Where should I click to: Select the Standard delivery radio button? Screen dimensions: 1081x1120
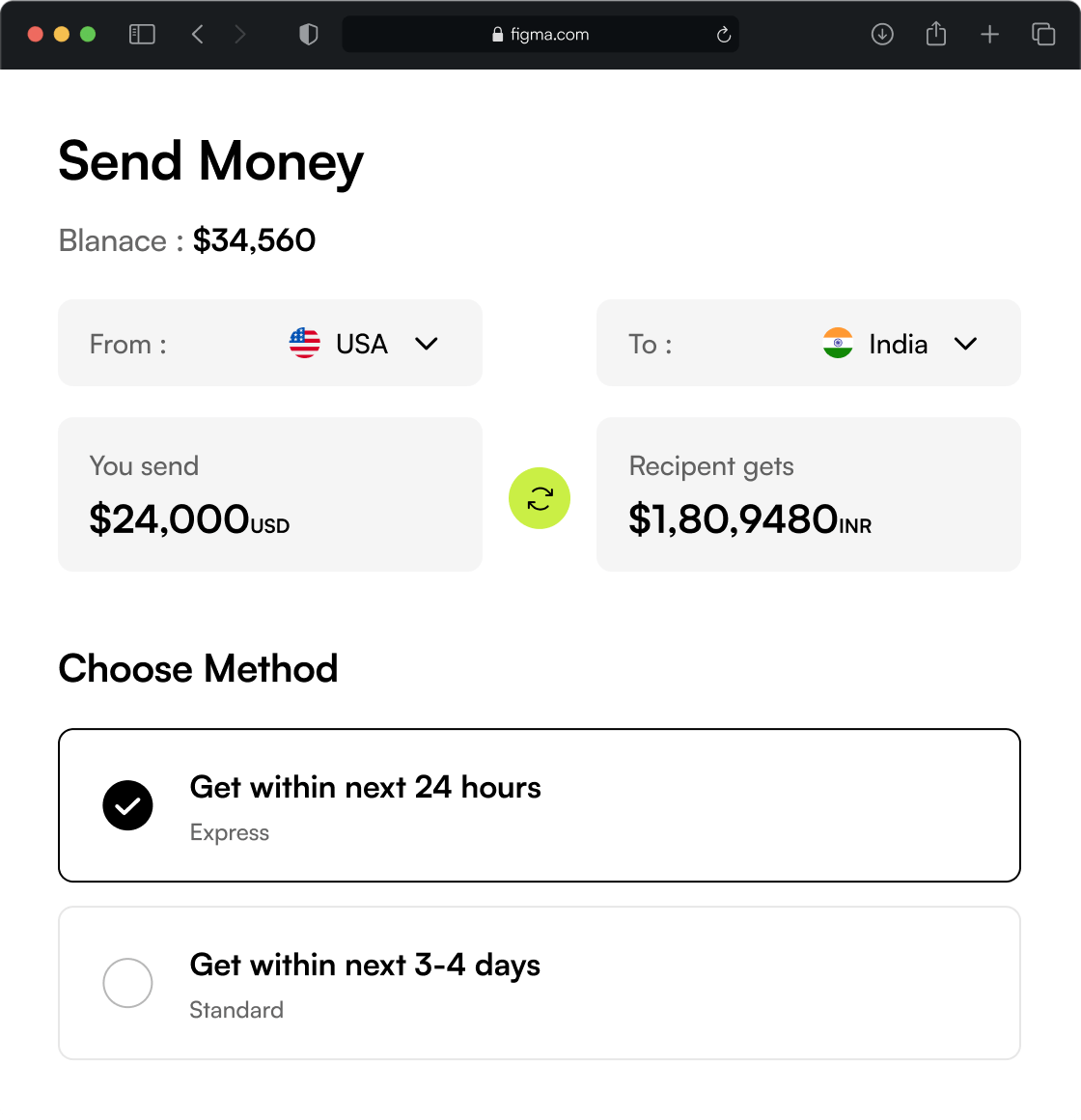tap(127, 983)
